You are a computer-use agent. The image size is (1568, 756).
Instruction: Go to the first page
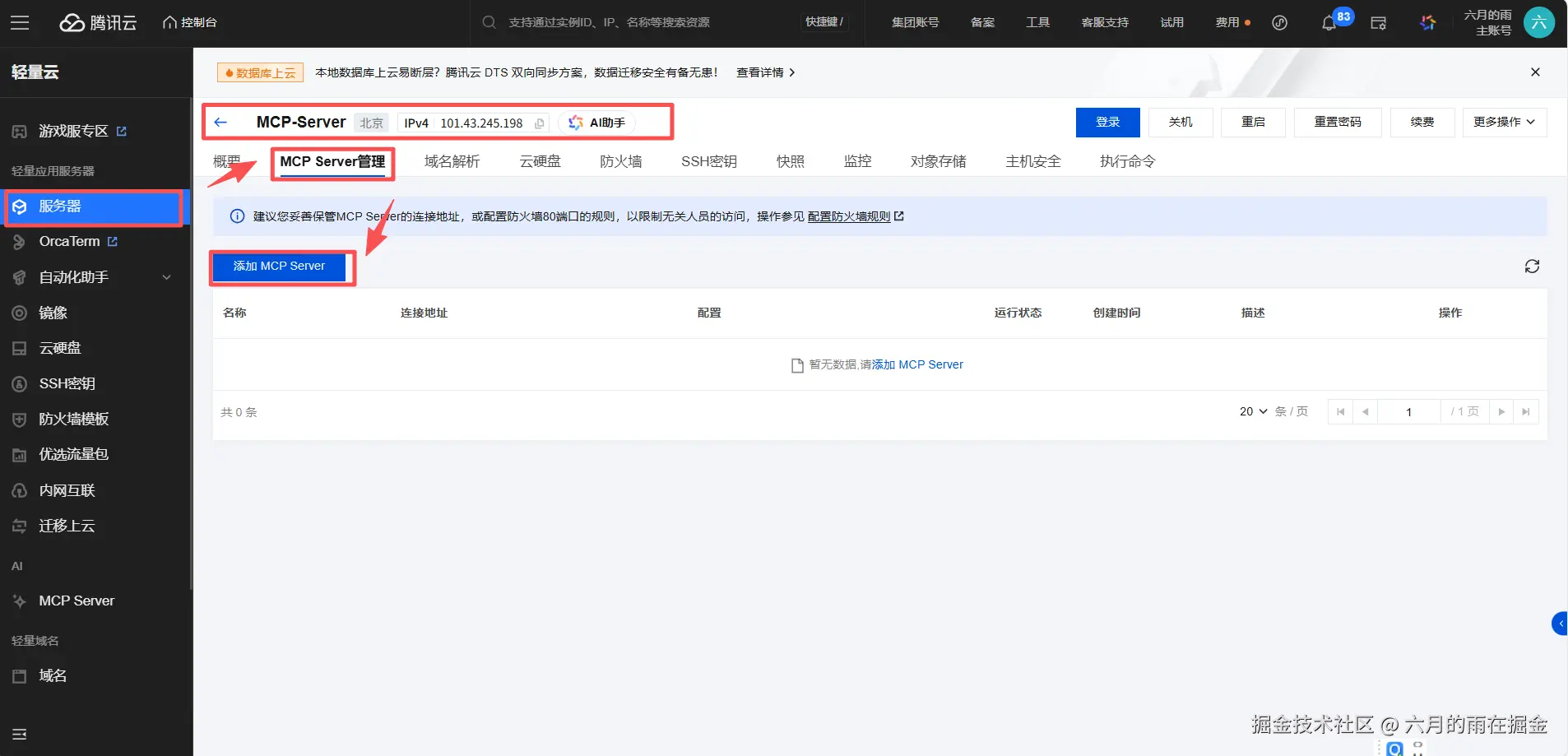pyautogui.click(x=1340, y=412)
